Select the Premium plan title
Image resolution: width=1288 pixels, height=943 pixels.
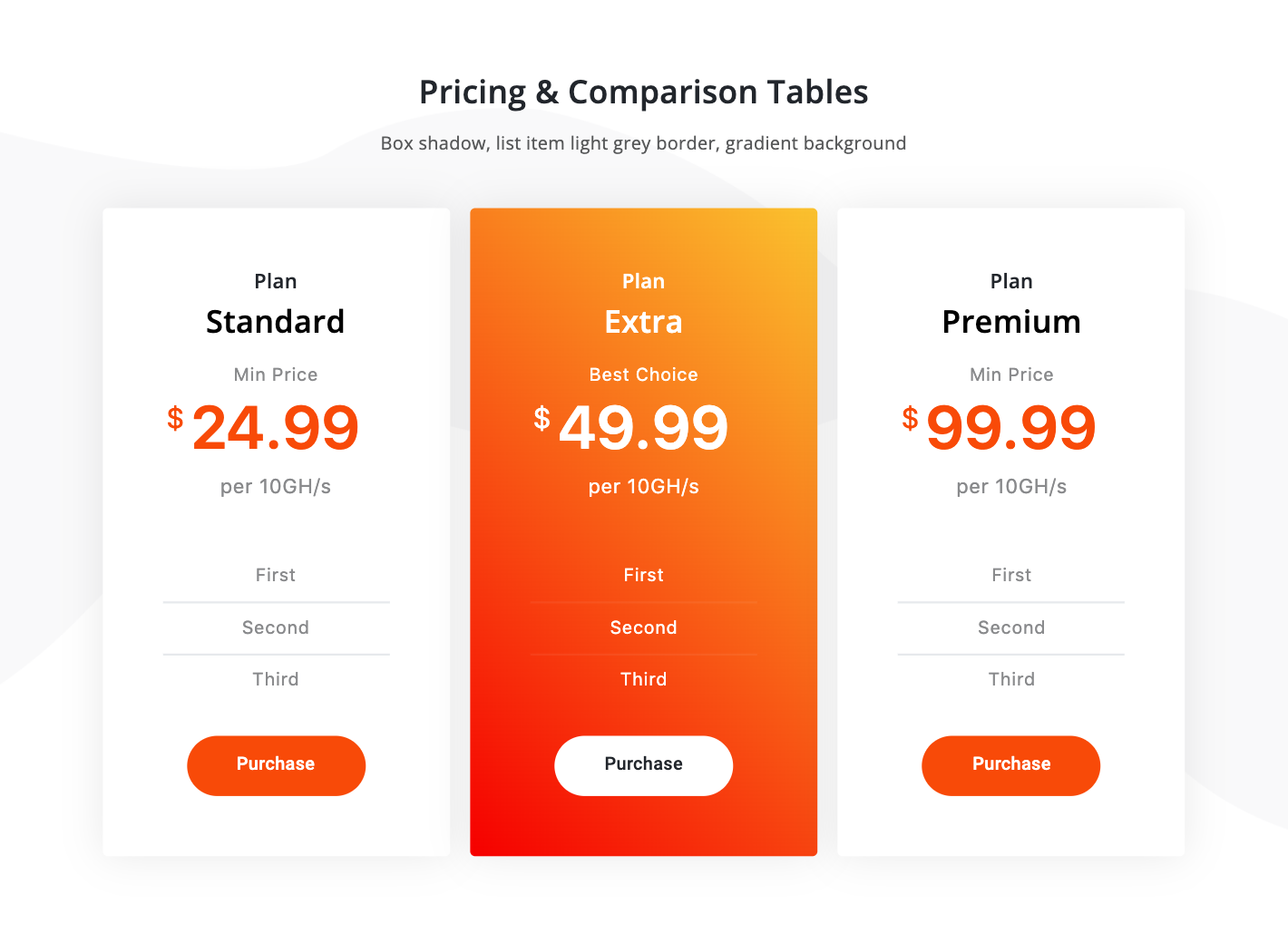pos(1011,322)
